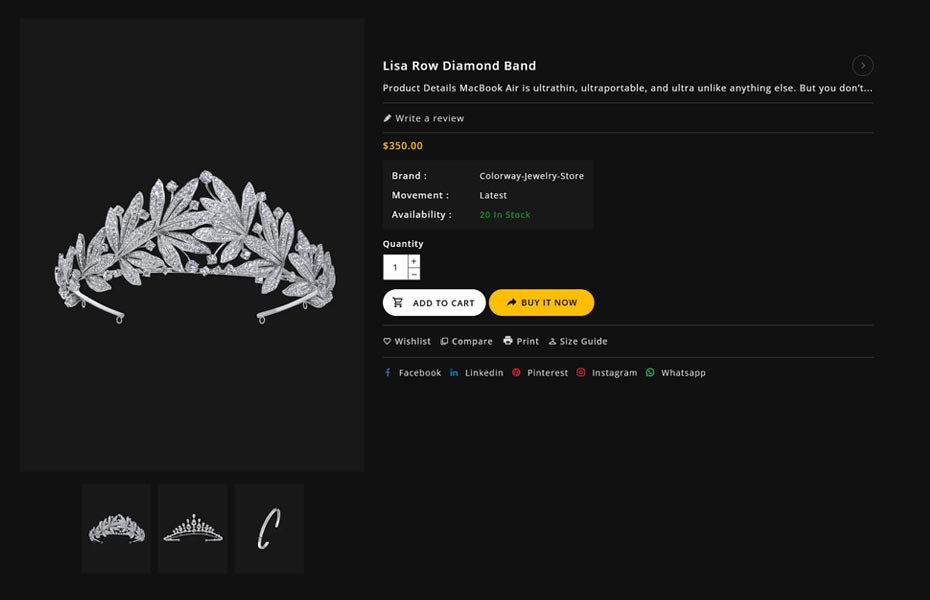Select the leaf tiara thumbnail

point(117,528)
